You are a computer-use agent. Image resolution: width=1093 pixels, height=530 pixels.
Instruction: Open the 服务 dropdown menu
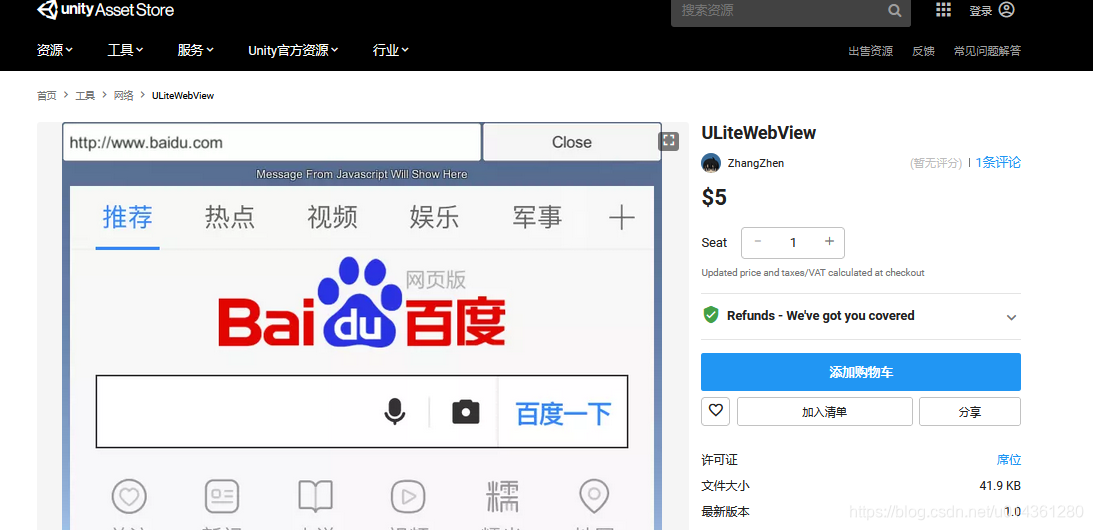coord(196,50)
